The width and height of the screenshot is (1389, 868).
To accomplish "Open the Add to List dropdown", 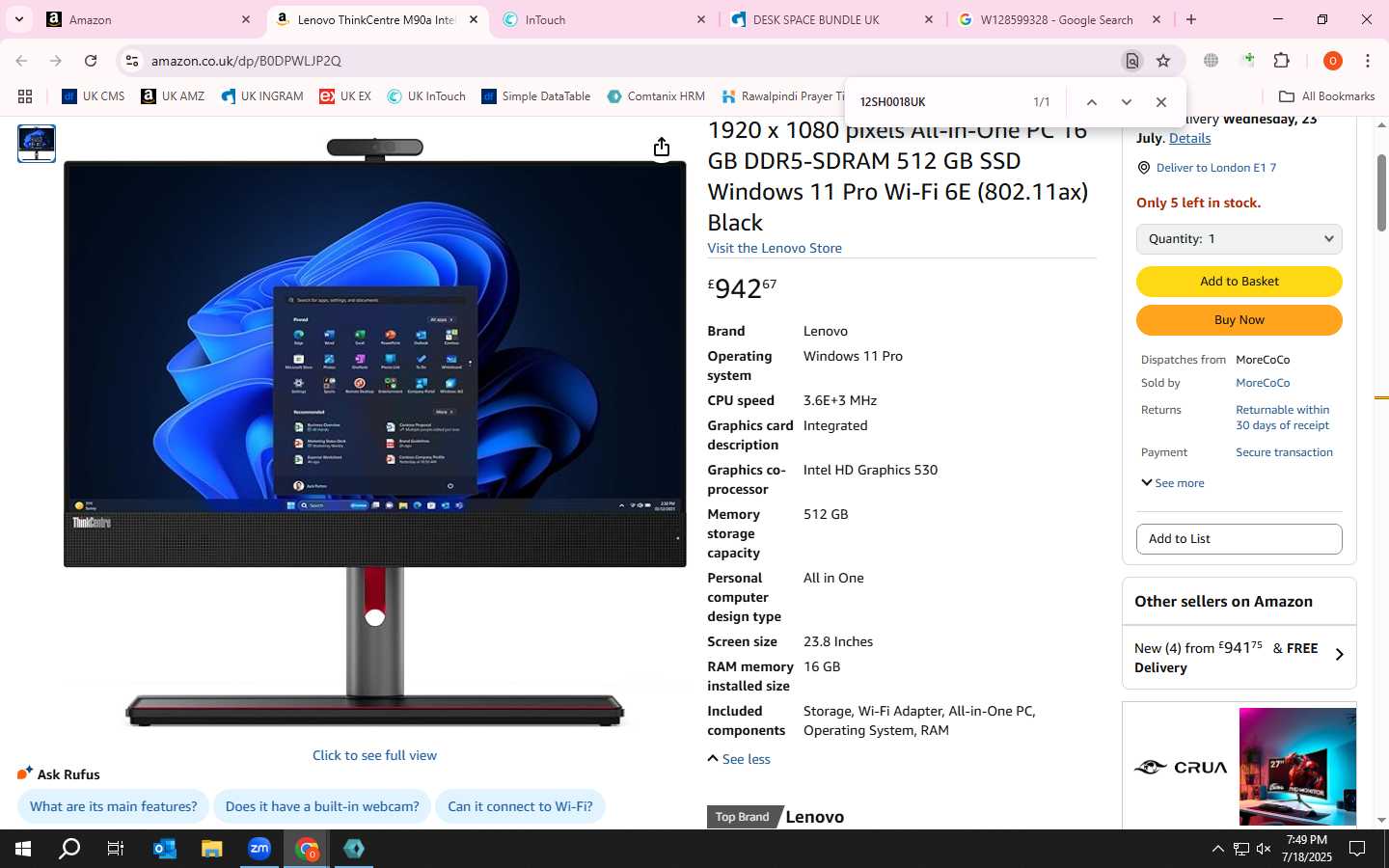I will [x=1239, y=539].
